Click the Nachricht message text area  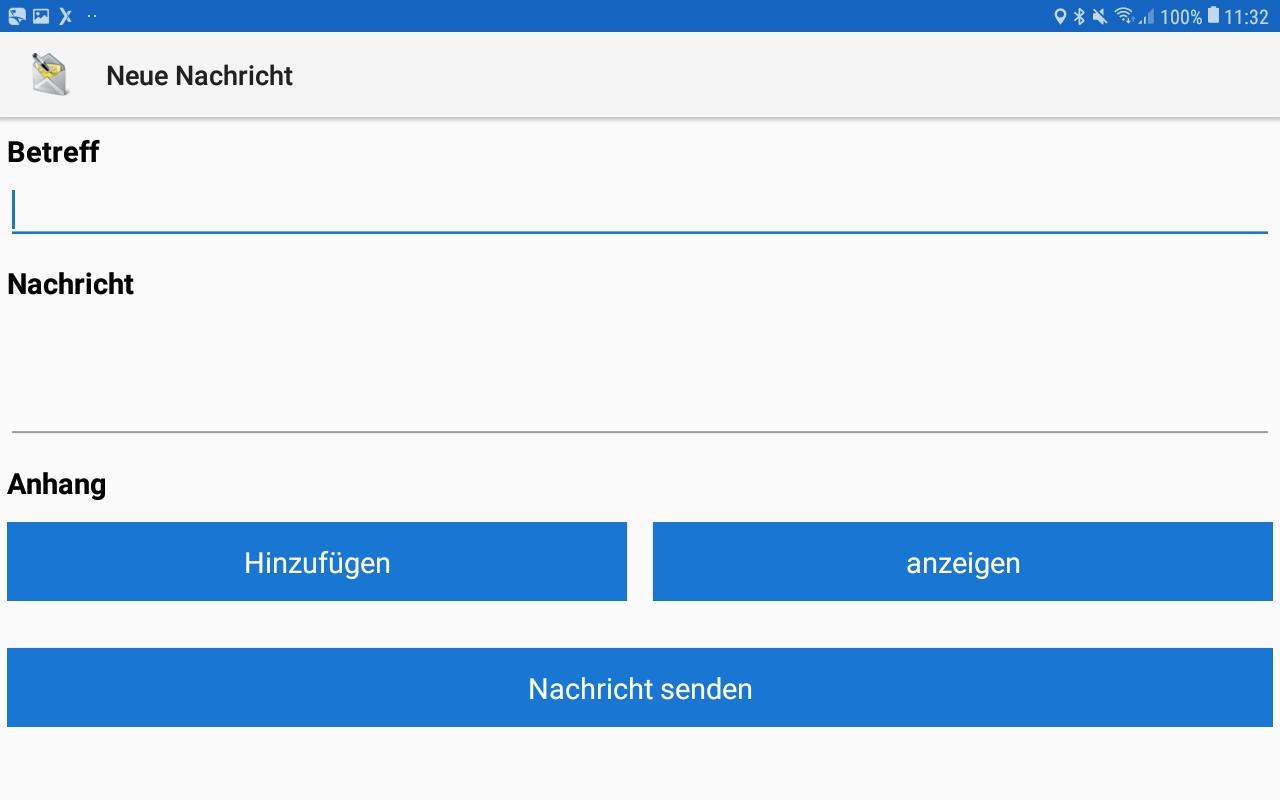(x=640, y=370)
